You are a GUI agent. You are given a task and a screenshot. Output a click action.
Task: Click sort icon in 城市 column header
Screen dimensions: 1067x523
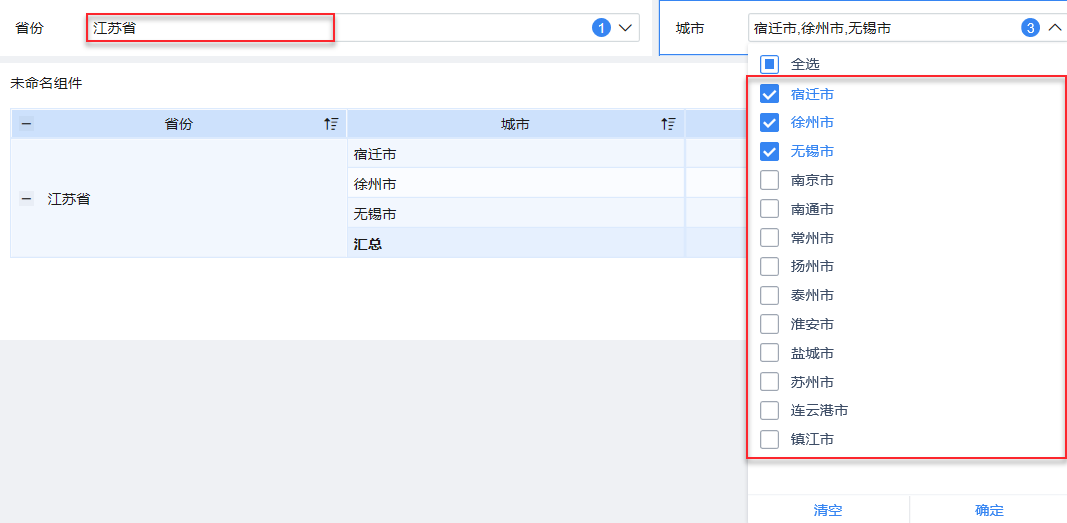pos(668,124)
